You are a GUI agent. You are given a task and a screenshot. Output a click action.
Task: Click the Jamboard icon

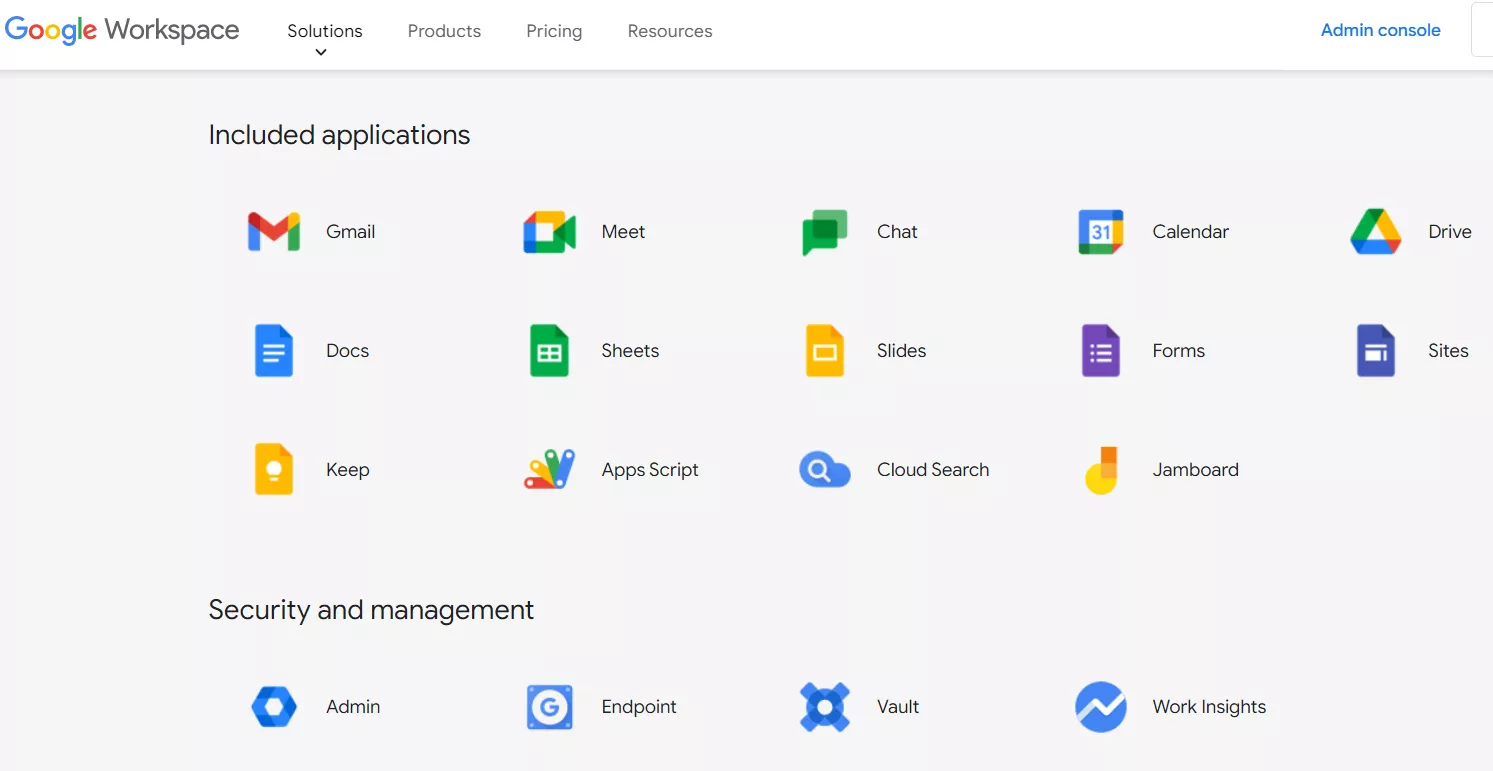coord(1100,470)
